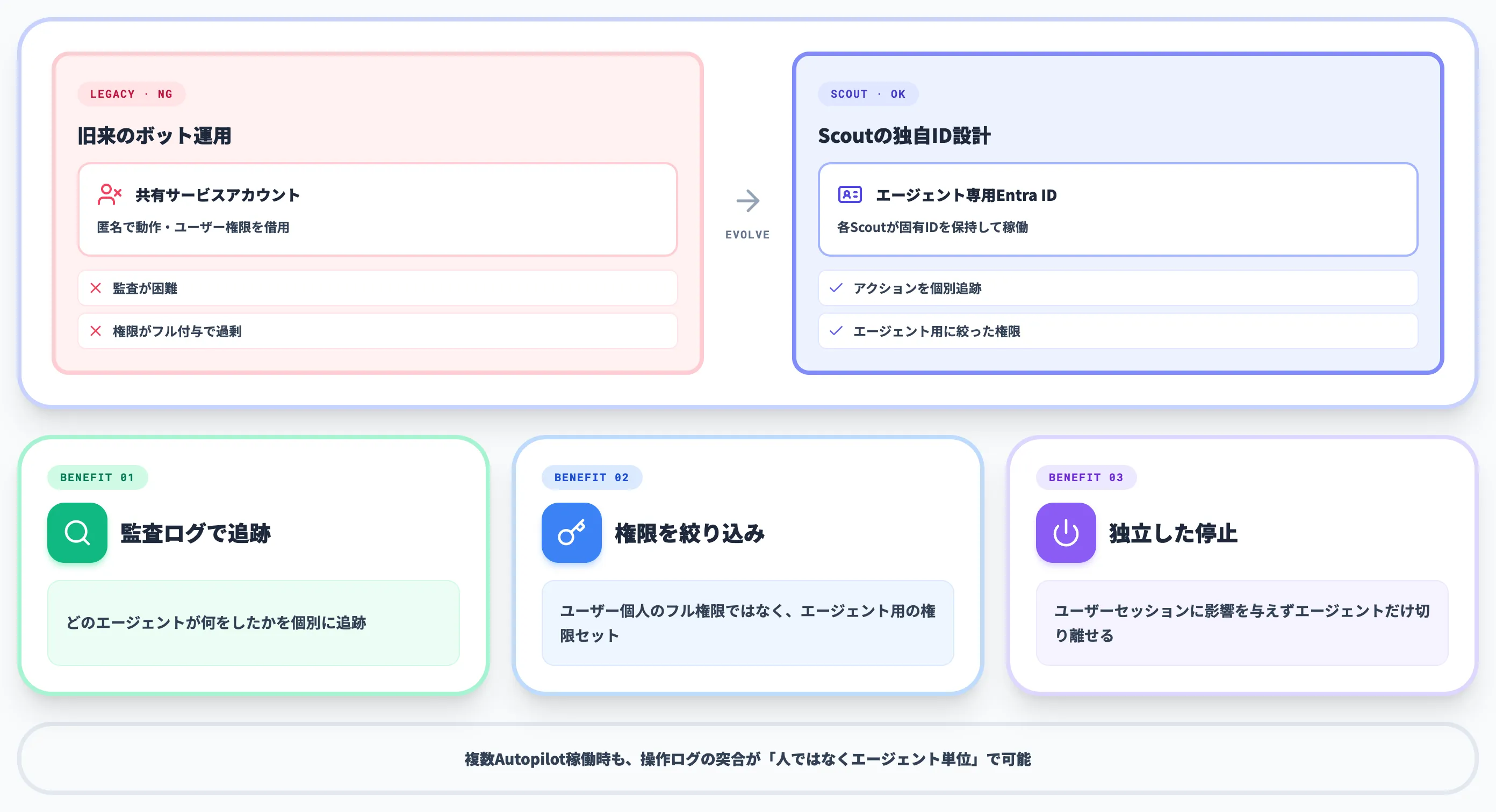Click the shared service account user-x icon
The height and width of the screenshot is (812, 1496).
pyautogui.click(x=109, y=194)
